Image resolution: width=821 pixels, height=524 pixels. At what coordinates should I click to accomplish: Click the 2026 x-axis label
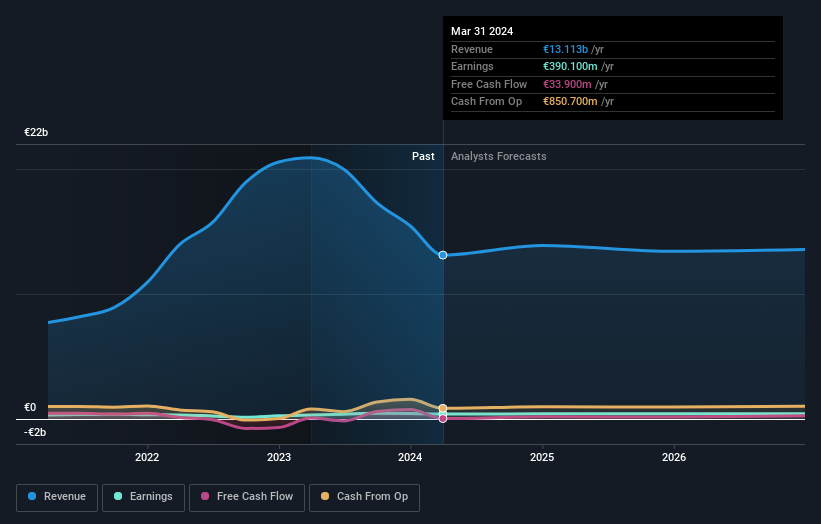click(x=674, y=457)
